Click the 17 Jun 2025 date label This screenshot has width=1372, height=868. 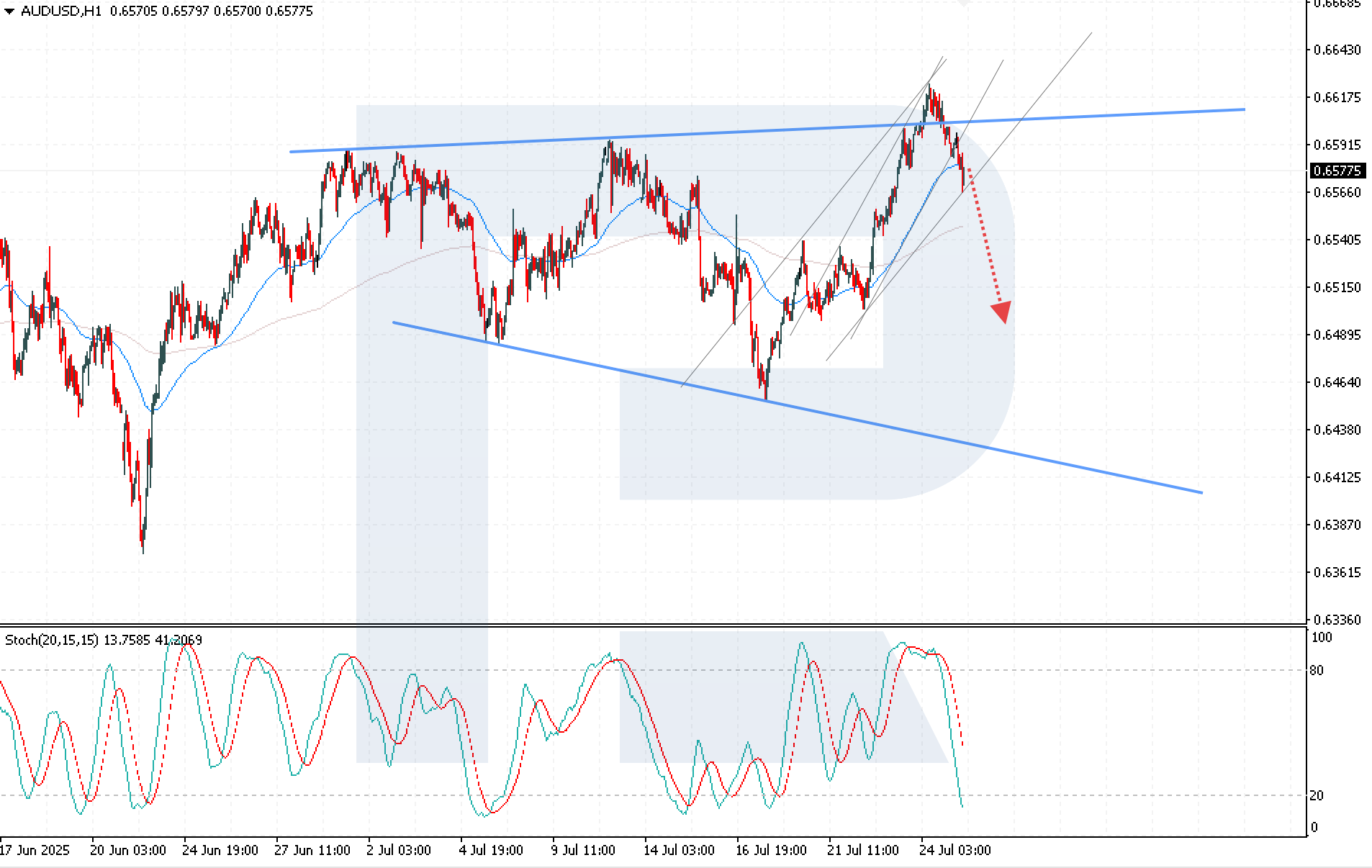[35, 850]
